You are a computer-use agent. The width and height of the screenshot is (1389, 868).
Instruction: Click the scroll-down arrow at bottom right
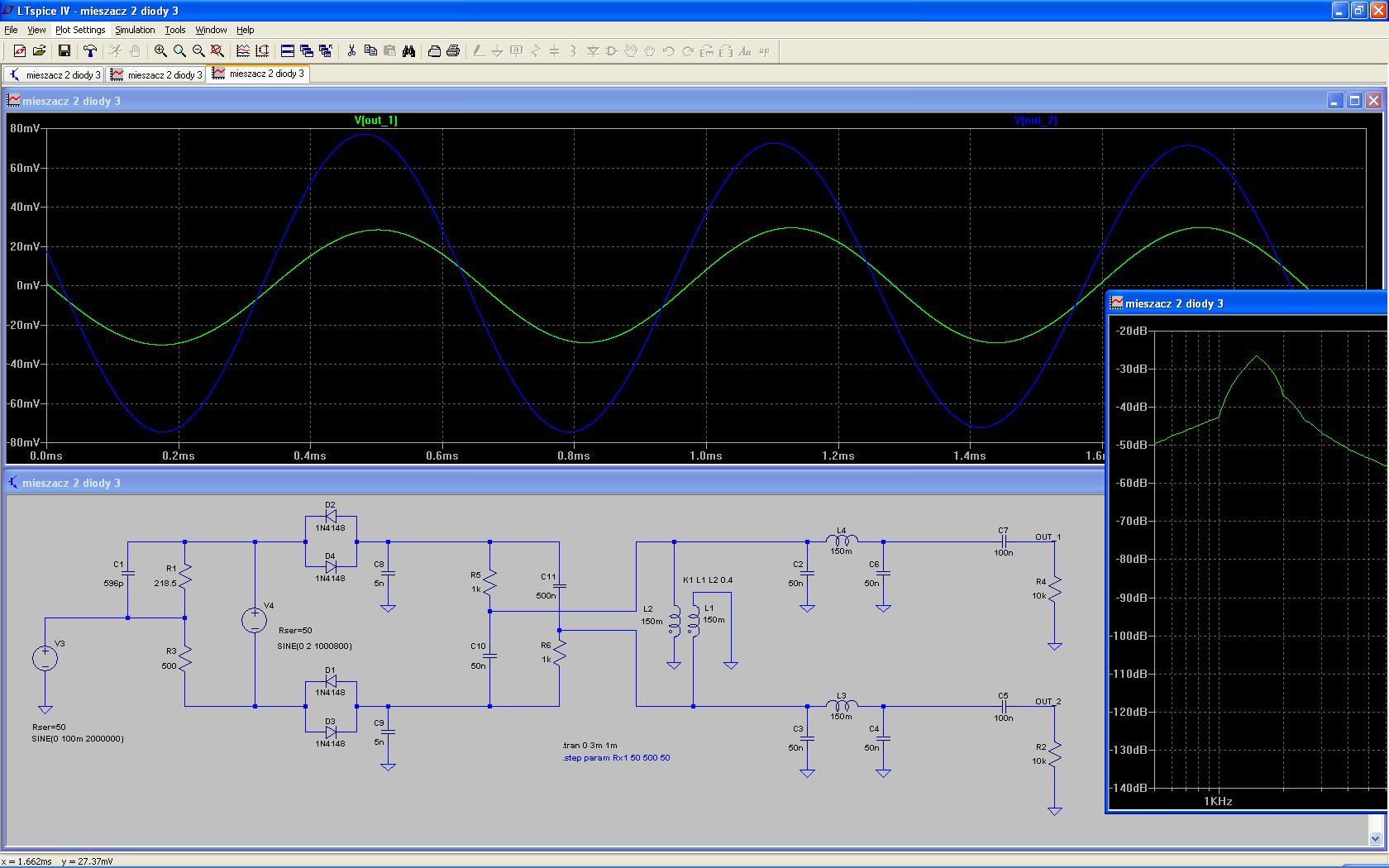coord(1375,838)
